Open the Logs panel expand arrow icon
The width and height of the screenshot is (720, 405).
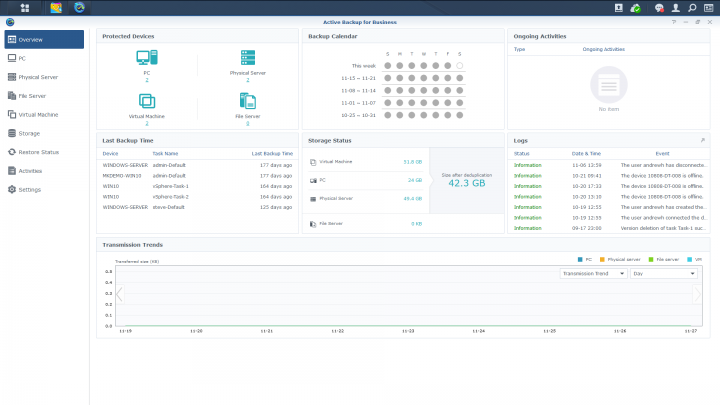pos(703,141)
